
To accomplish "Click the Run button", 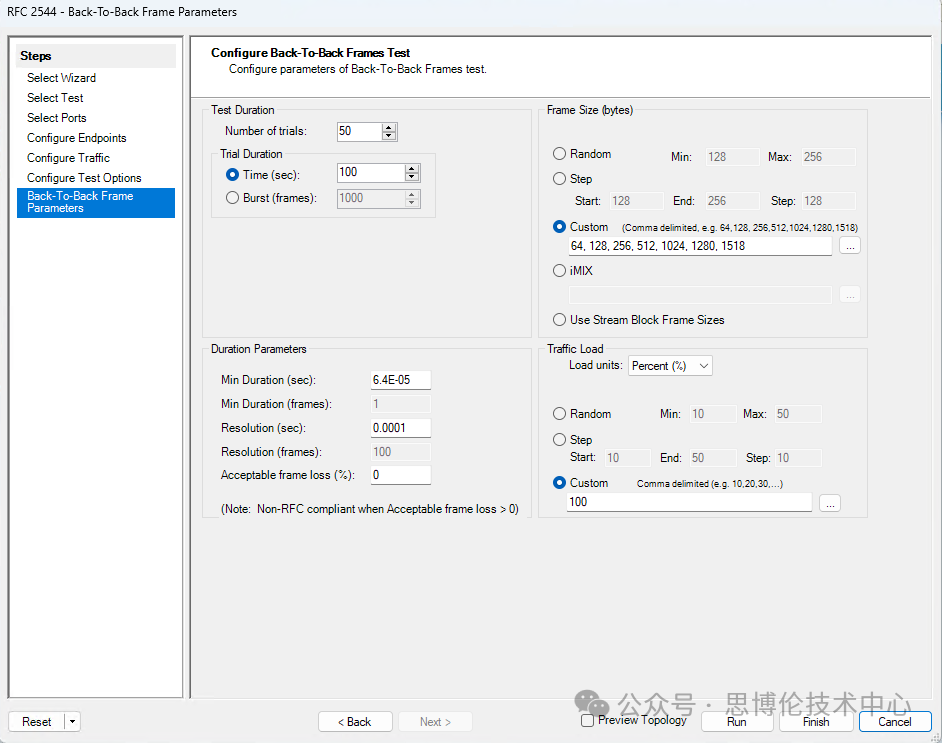I will pyautogui.click(x=736, y=722).
